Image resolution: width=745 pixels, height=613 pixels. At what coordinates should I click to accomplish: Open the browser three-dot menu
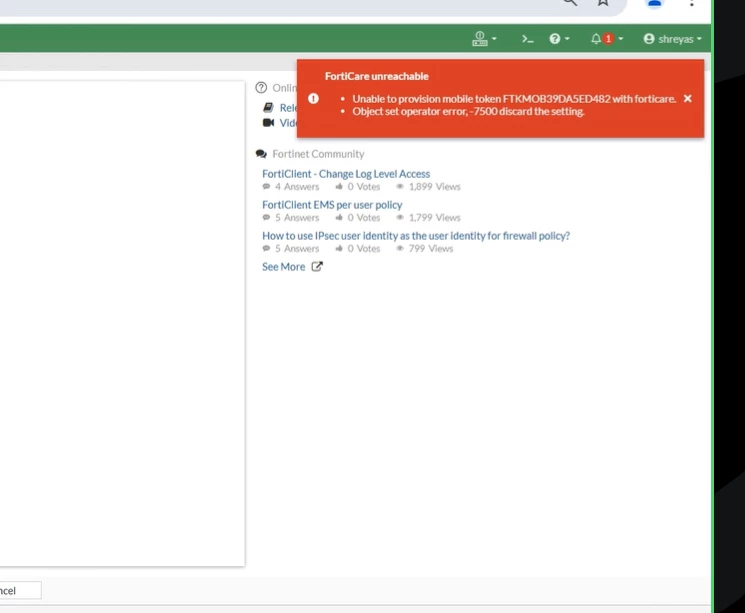[691, 3]
